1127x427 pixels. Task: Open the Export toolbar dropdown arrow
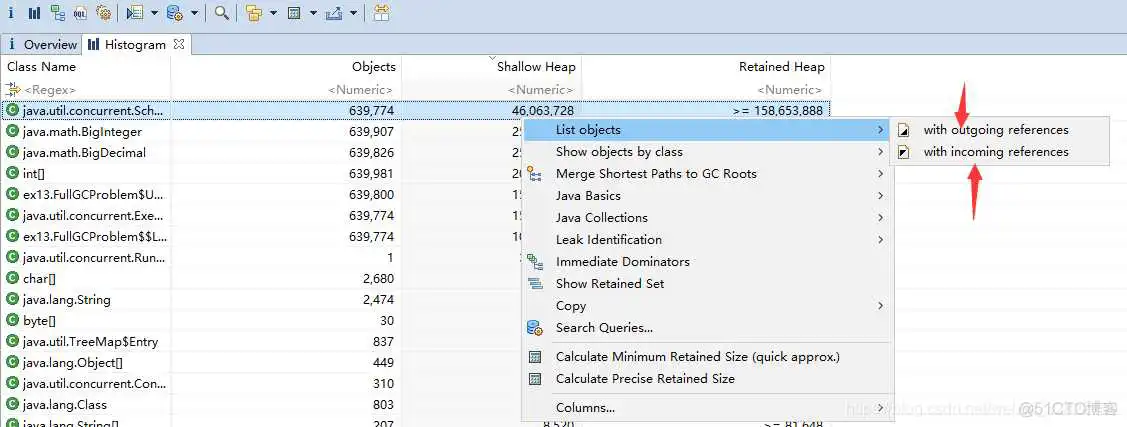[x=353, y=13]
